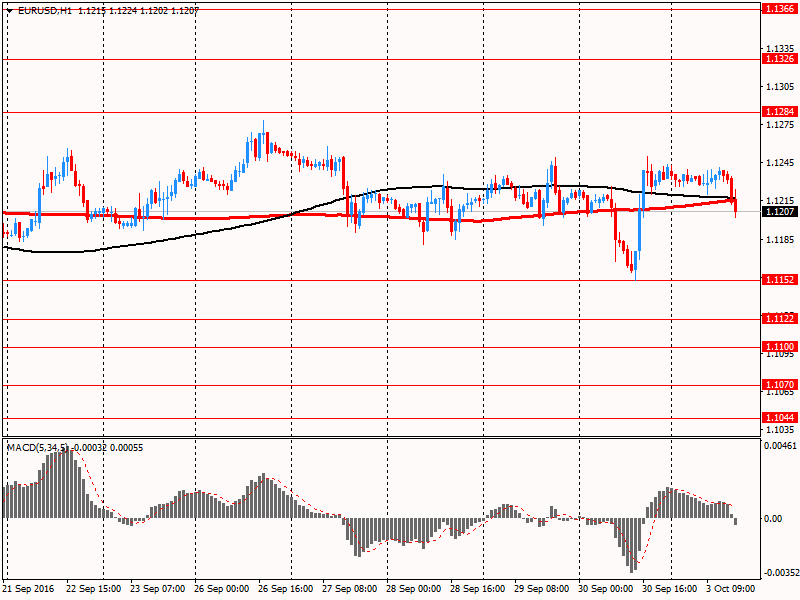
Task: Click the 1.1275 price scale value
Action: pos(781,124)
